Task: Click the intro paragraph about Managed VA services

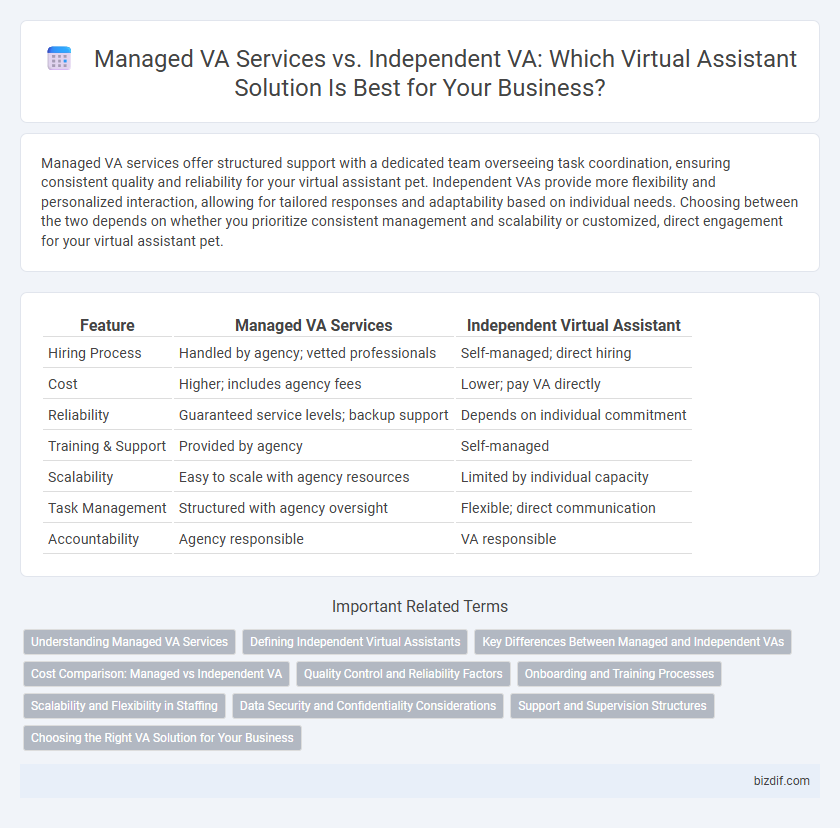Action: 419,202
